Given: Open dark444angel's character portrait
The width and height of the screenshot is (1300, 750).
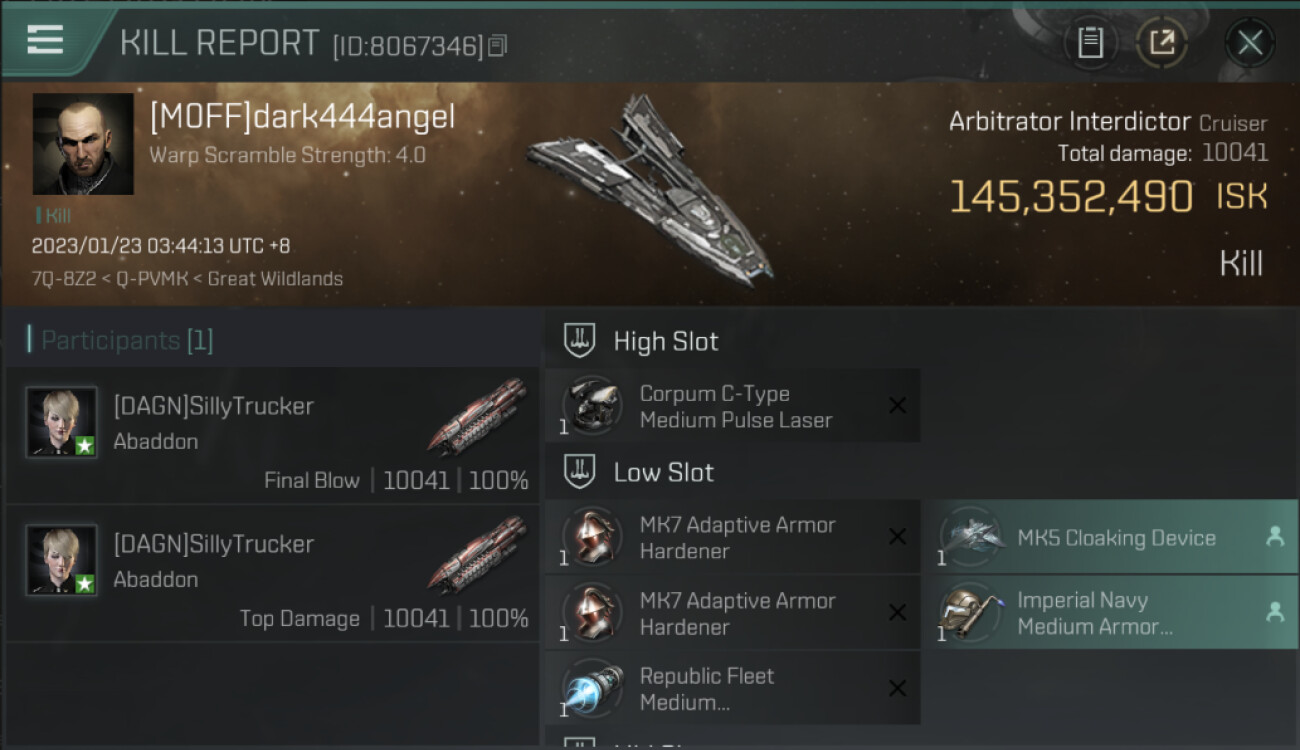Looking at the screenshot, I should coord(83,144).
